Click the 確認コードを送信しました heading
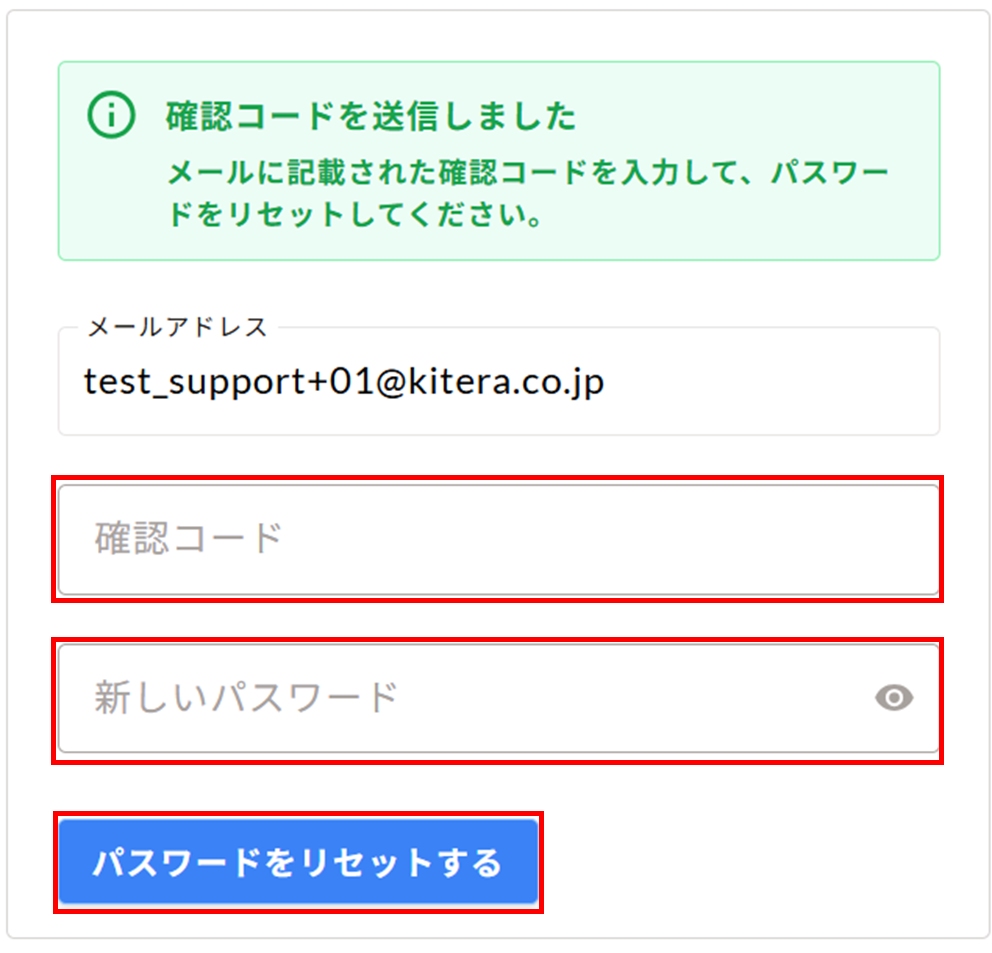The height and width of the screenshot is (953, 992). 371,117
